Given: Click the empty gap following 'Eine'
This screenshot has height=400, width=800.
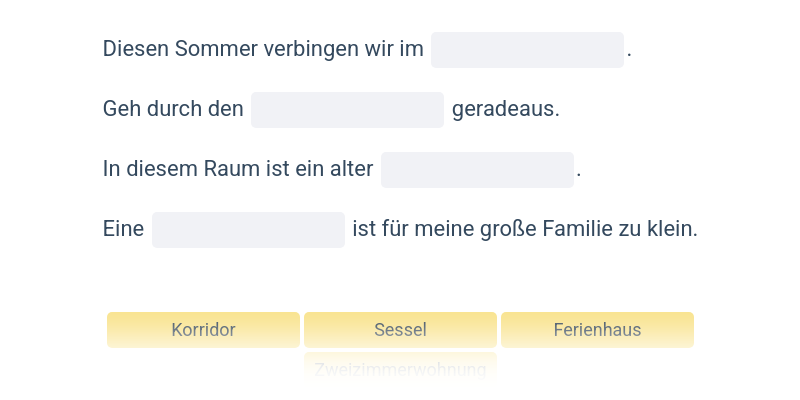Looking at the screenshot, I should click(248, 230).
